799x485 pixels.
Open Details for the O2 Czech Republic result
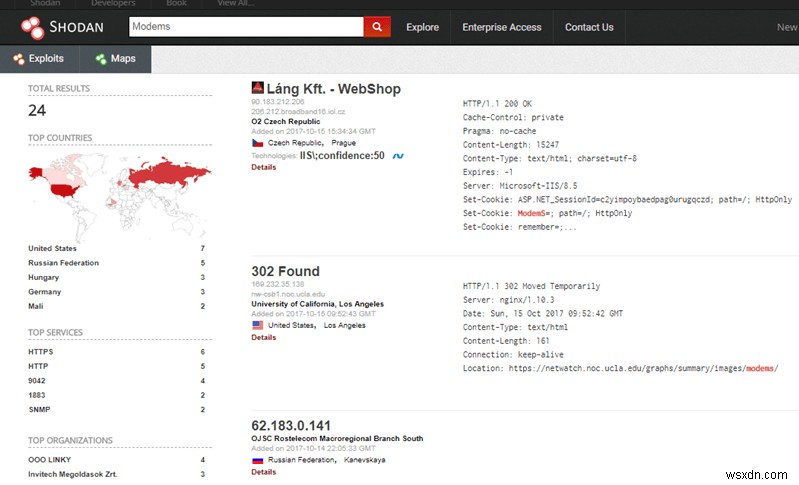coord(263,167)
